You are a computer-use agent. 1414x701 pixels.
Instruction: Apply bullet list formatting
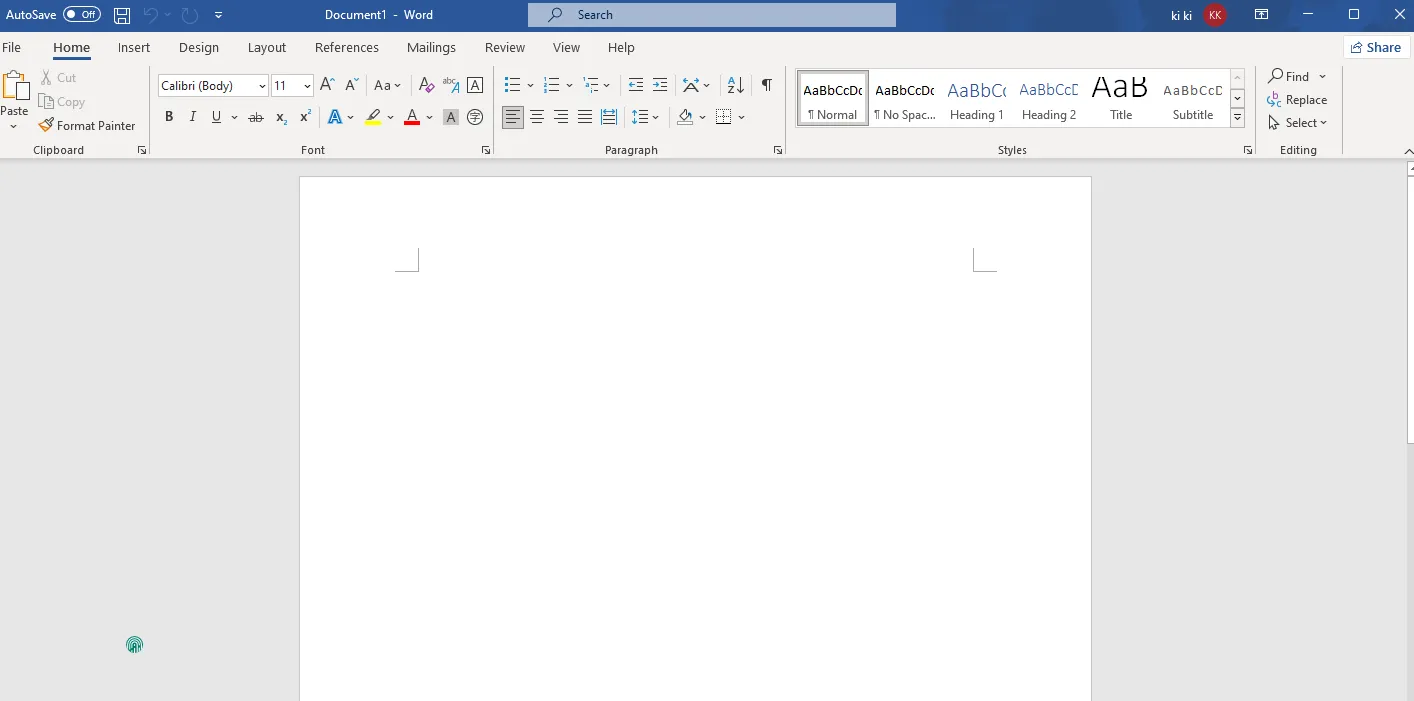tap(512, 86)
